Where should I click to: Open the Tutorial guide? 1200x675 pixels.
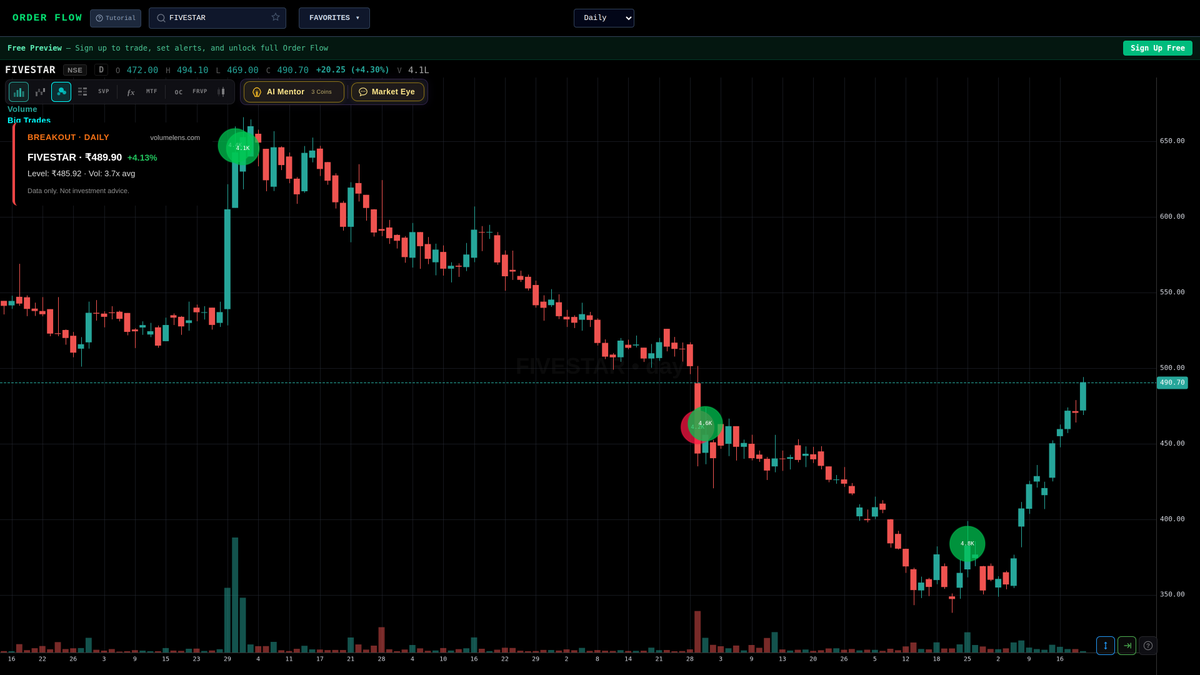point(115,17)
